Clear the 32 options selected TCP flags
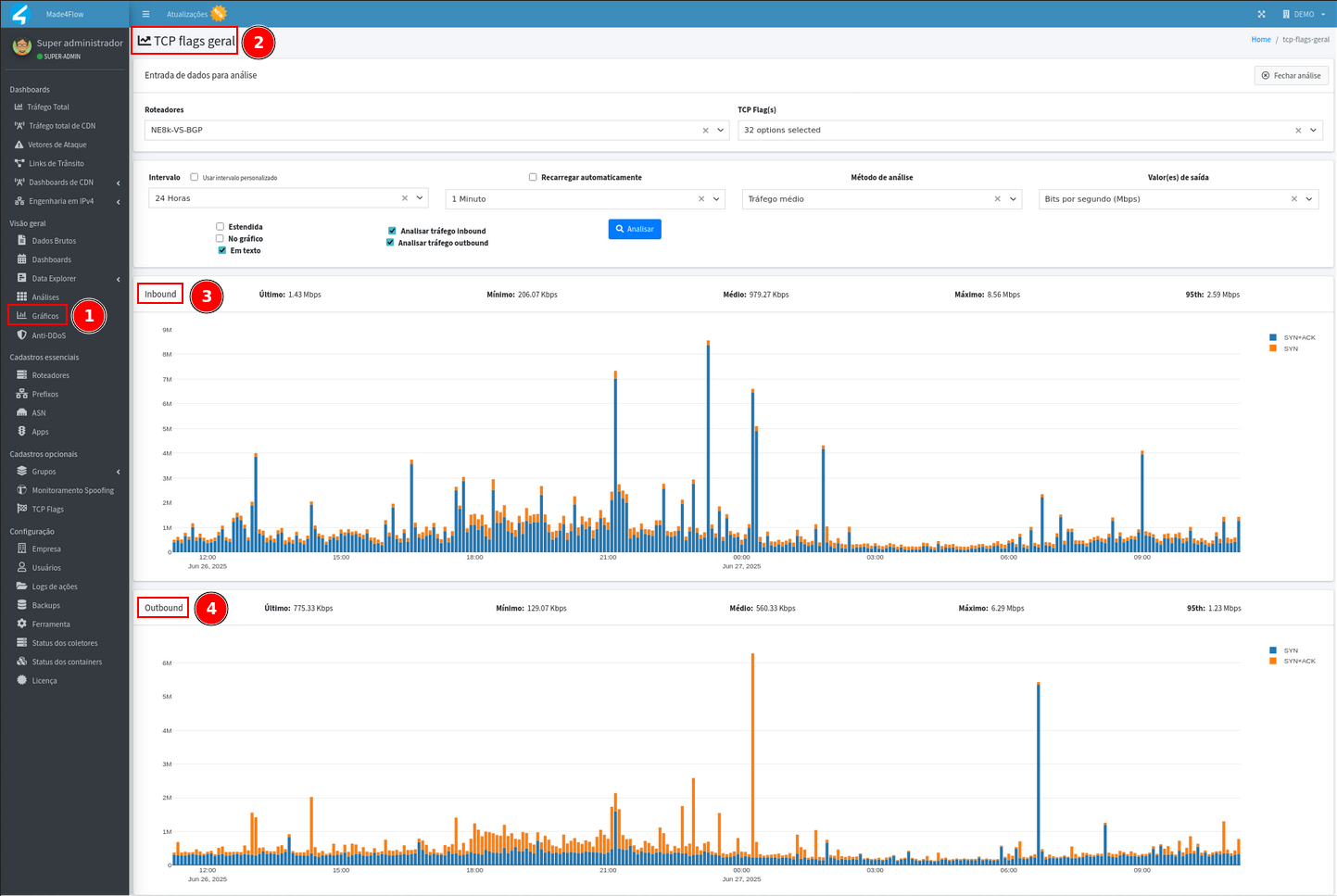 1298,131
